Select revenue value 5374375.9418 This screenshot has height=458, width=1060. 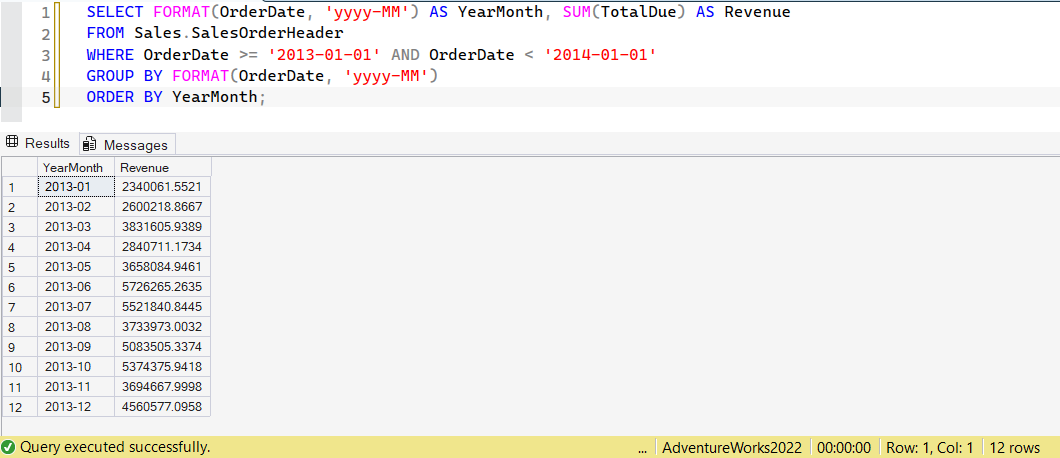(x=163, y=367)
